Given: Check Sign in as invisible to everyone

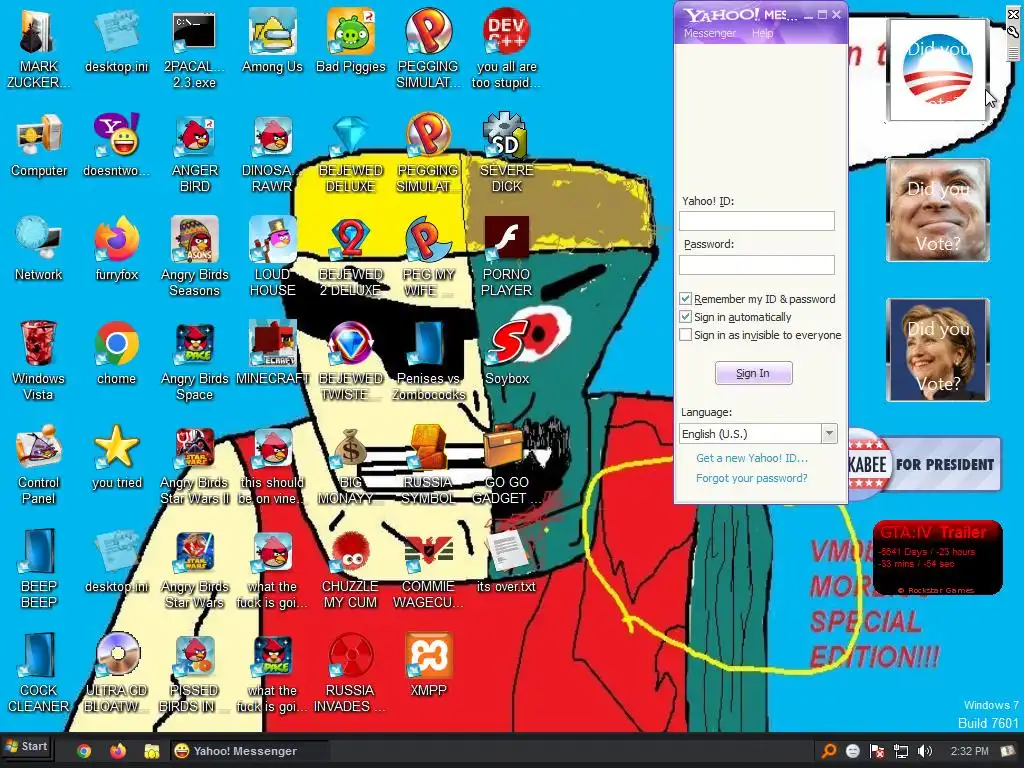Looking at the screenshot, I should pyautogui.click(x=685, y=335).
